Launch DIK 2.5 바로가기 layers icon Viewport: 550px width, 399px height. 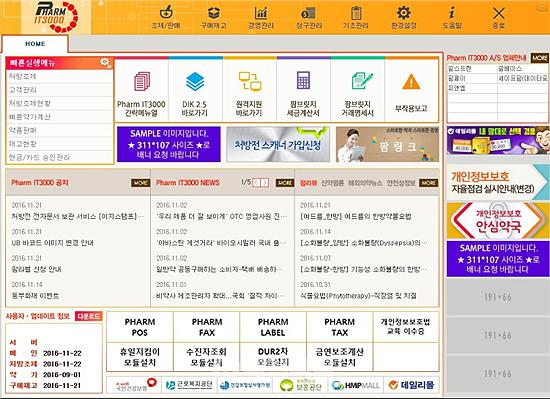tap(195, 81)
